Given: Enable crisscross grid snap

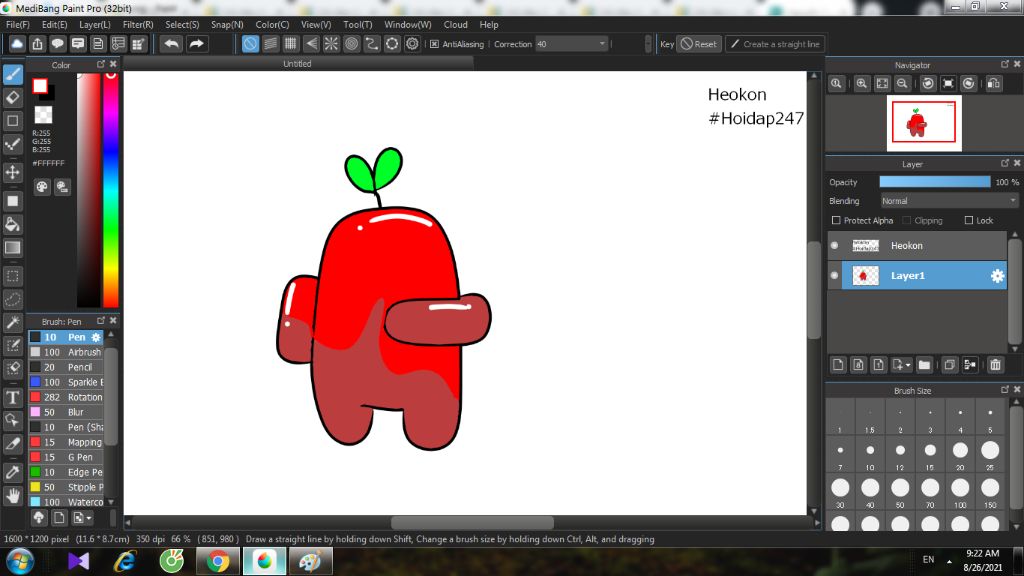Looking at the screenshot, I should click(291, 44).
